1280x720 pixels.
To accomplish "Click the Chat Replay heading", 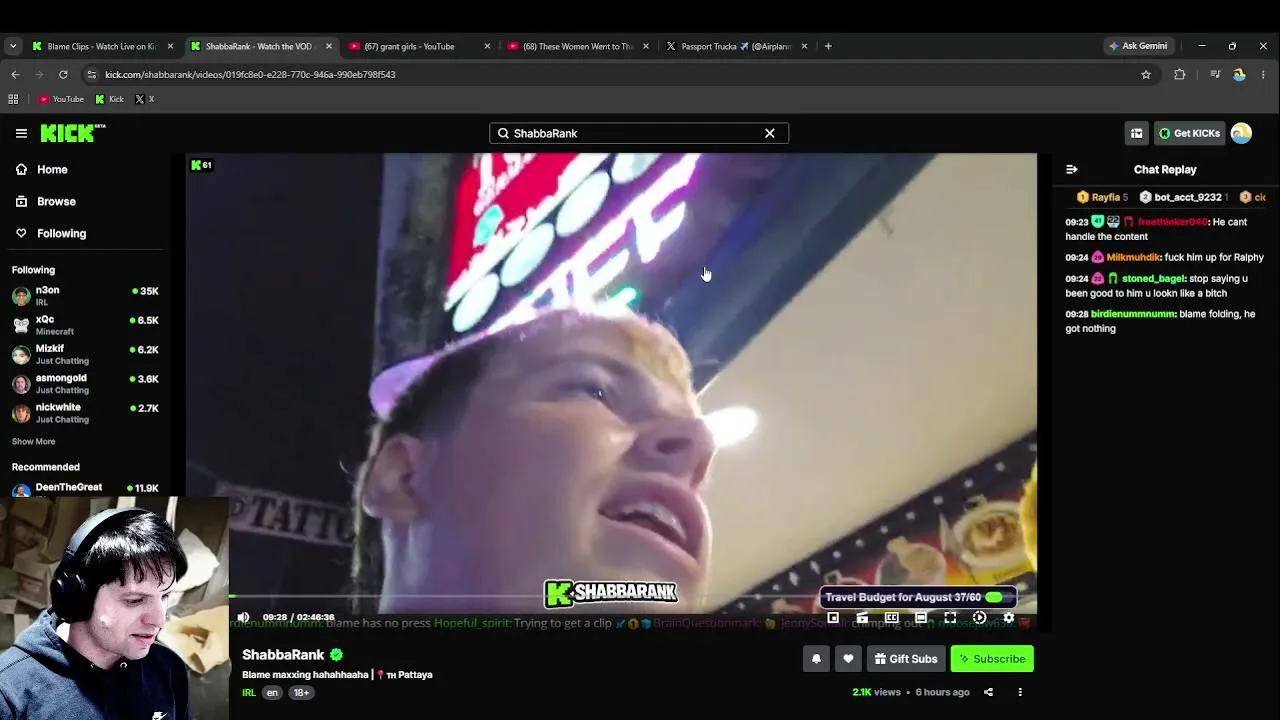I will pyautogui.click(x=1165, y=170).
